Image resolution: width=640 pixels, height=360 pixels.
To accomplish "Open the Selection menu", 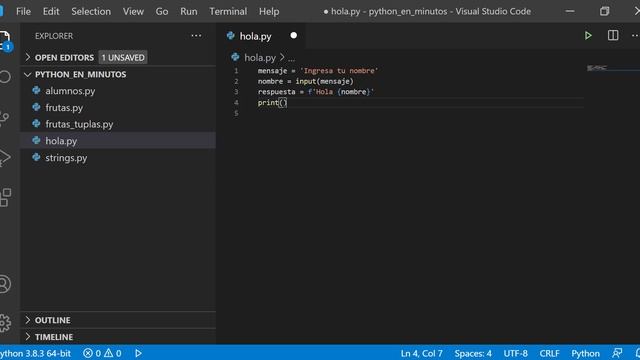I will 91,11.
